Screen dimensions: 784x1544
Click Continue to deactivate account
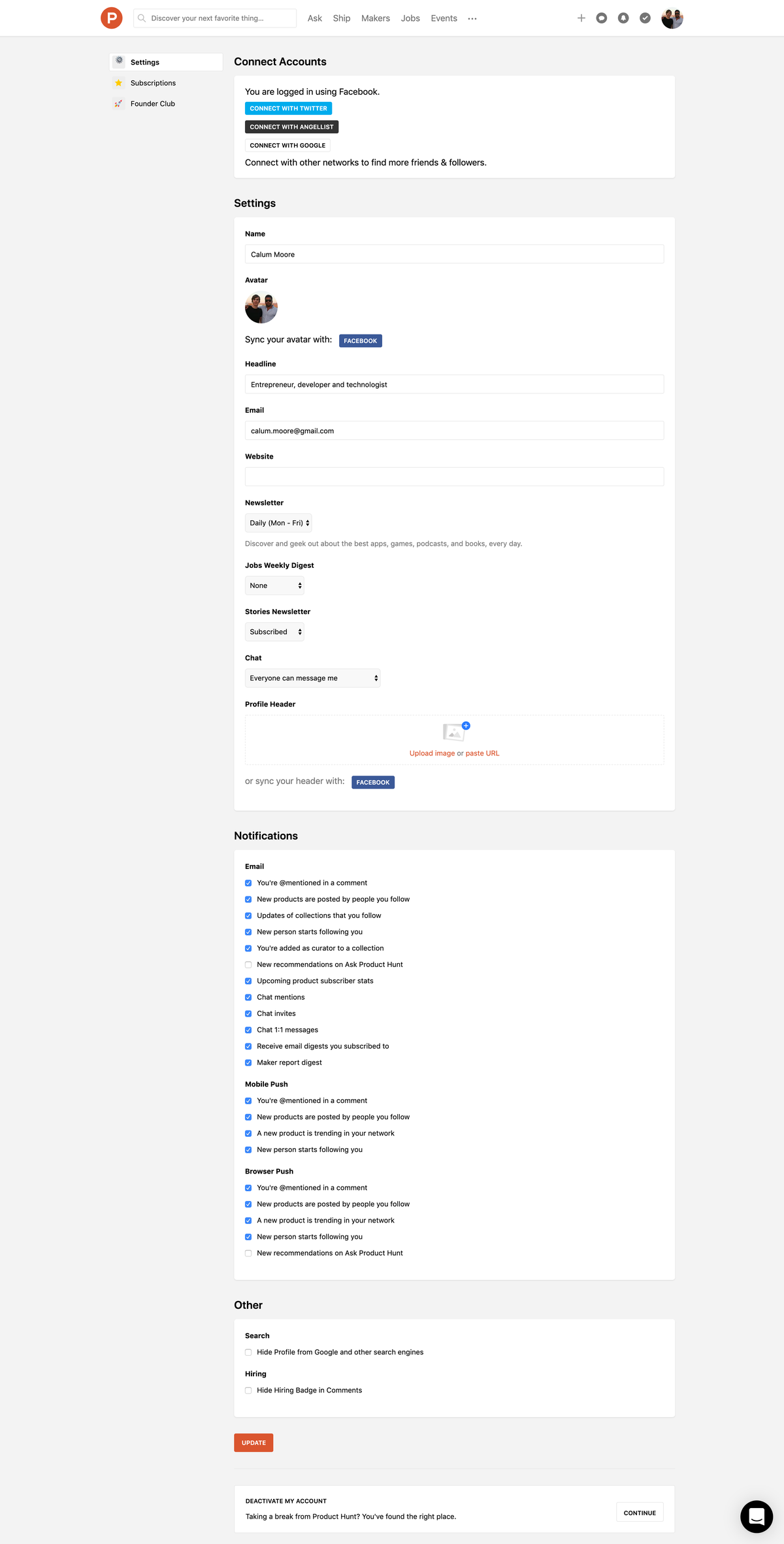point(639,1513)
